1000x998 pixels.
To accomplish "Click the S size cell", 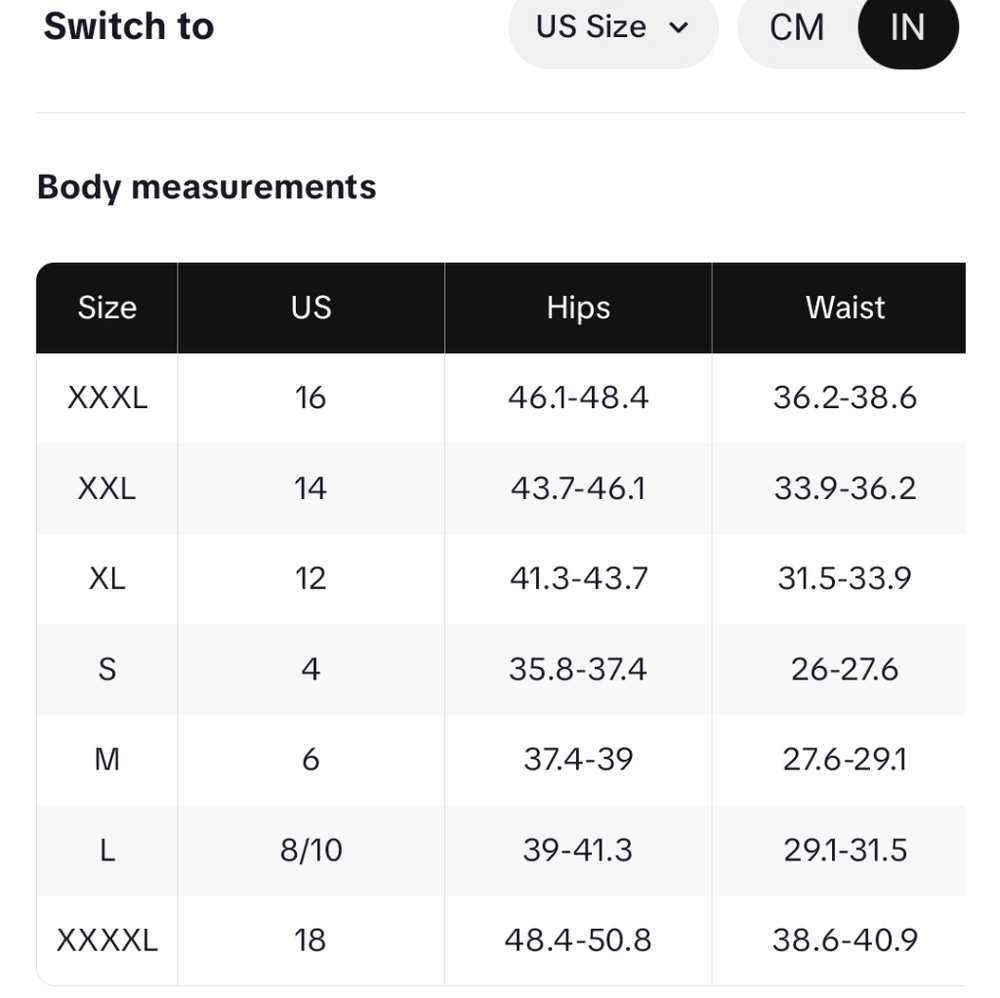I will tap(107, 670).
